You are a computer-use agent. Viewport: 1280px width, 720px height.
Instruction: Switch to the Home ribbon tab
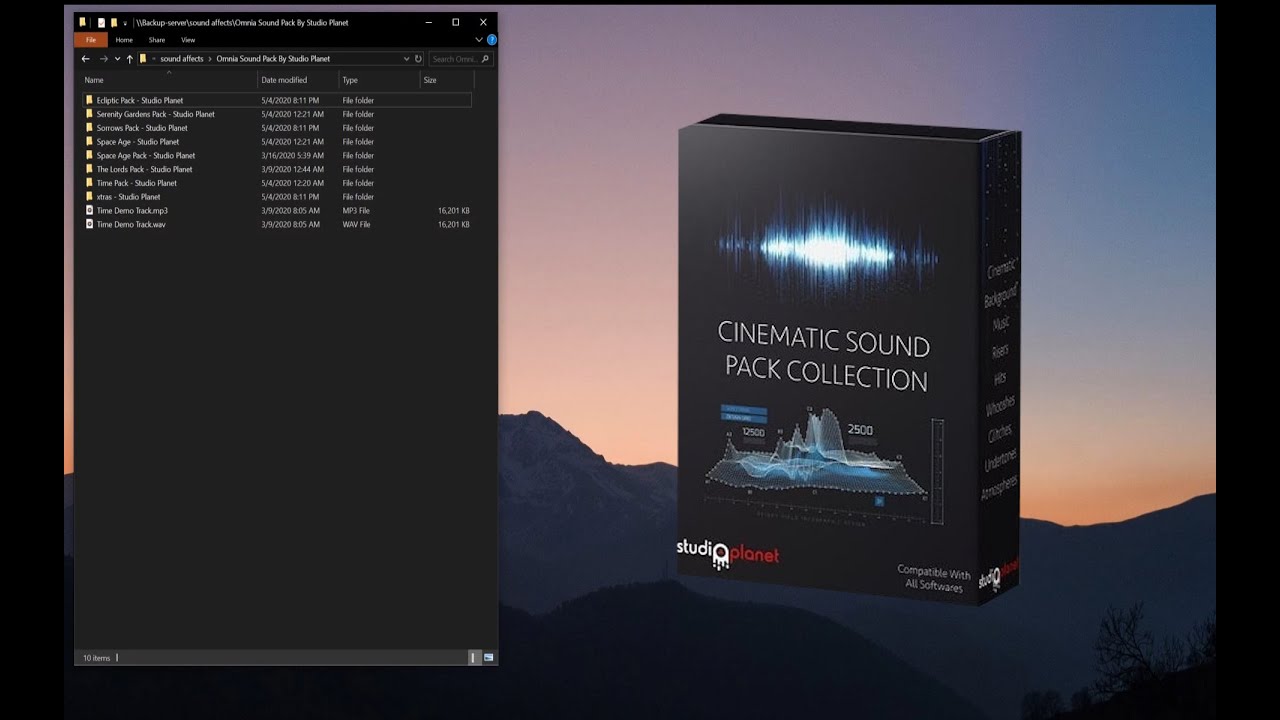[124, 40]
